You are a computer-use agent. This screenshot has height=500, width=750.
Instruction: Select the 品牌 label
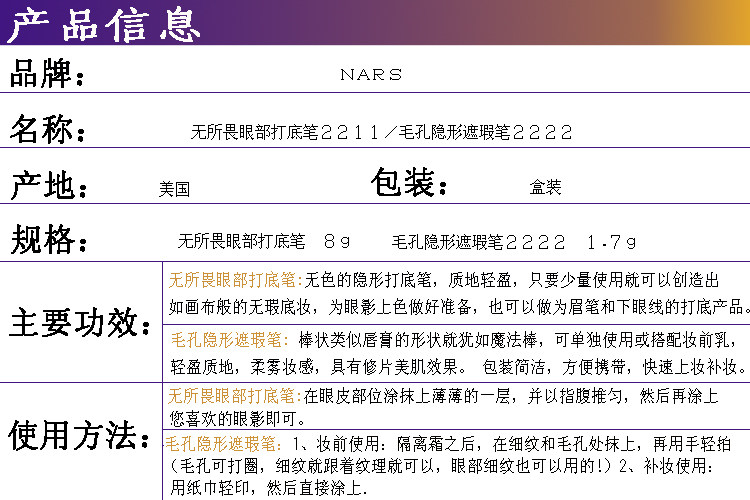(47, 74)
